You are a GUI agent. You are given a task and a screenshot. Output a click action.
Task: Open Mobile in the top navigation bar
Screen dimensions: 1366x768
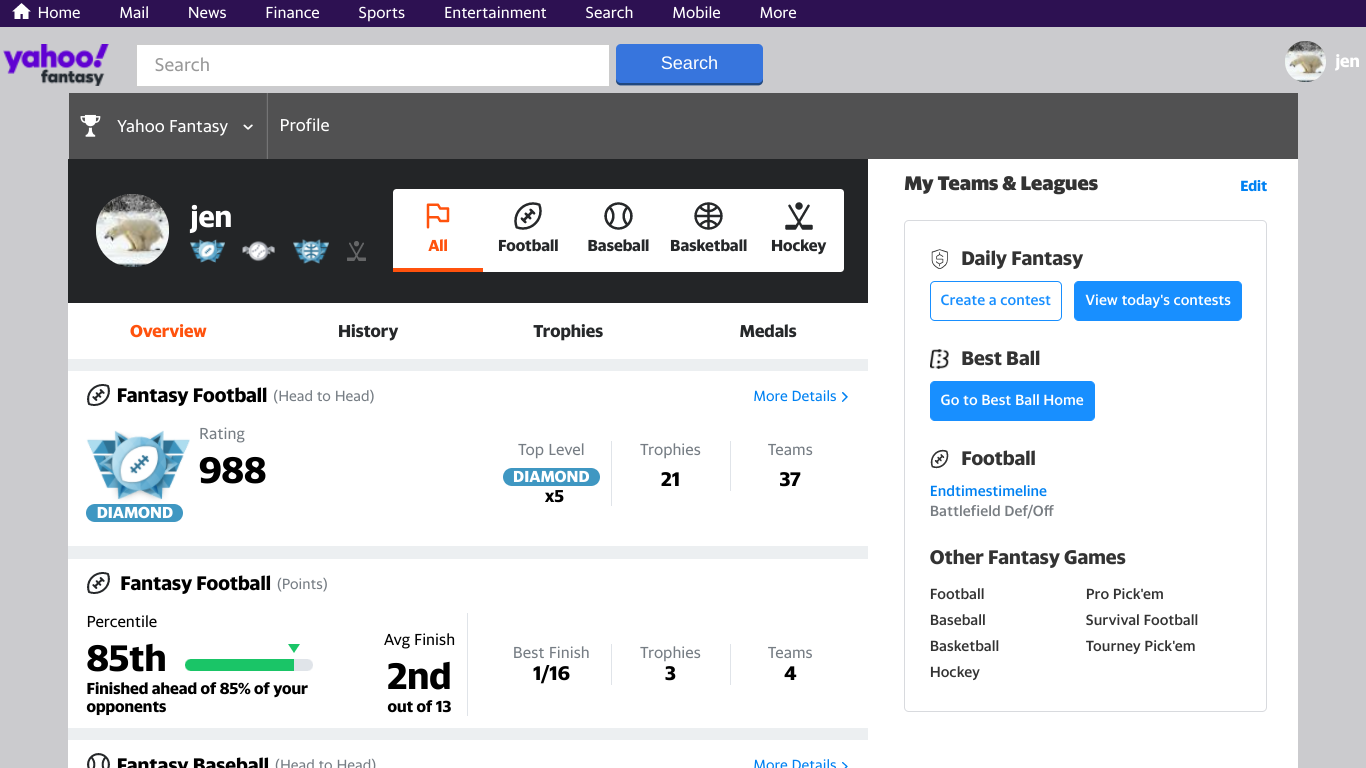tap(696, 13)
